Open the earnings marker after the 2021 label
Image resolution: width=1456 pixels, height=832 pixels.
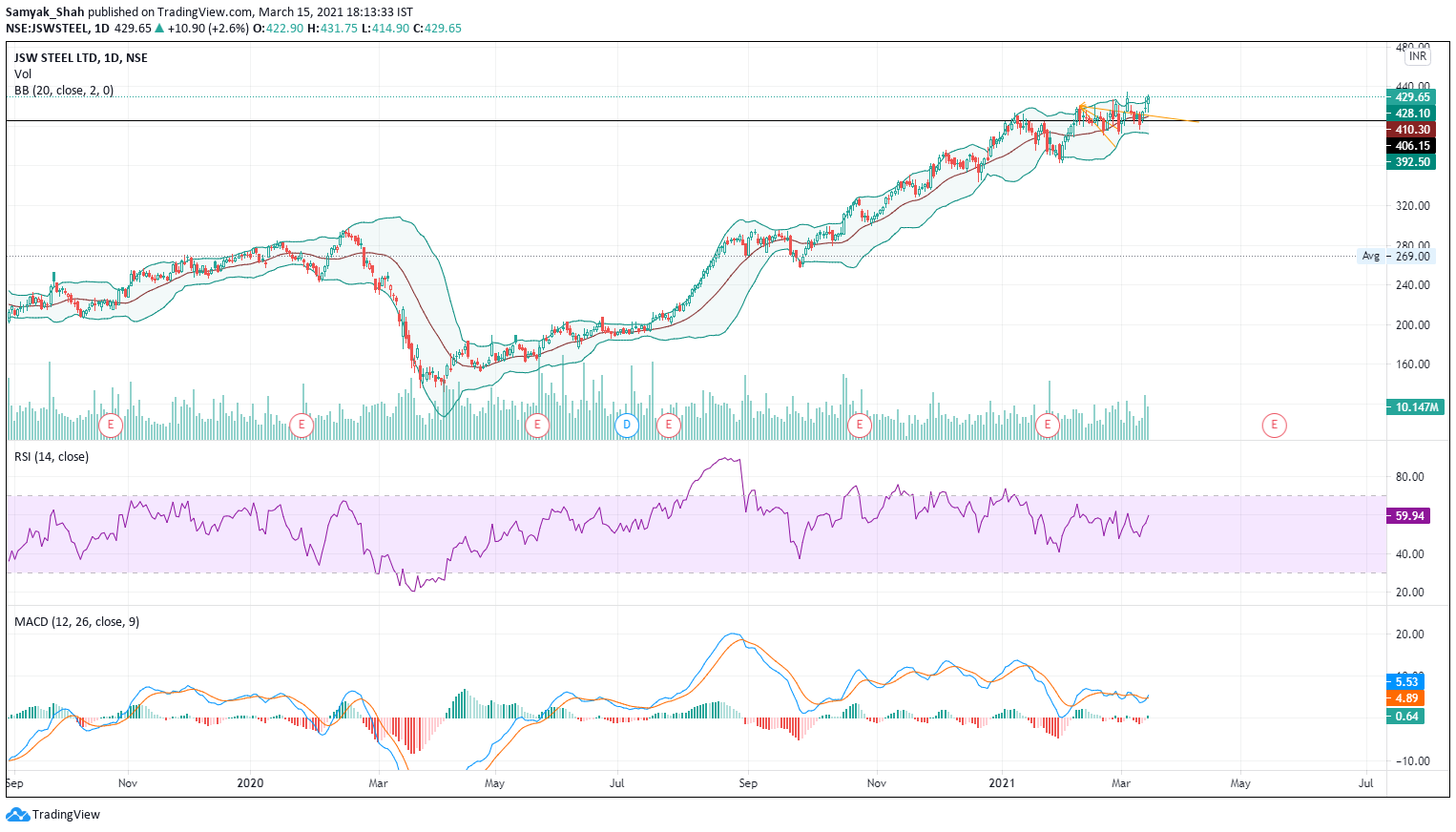click(x=1048, y=425)
